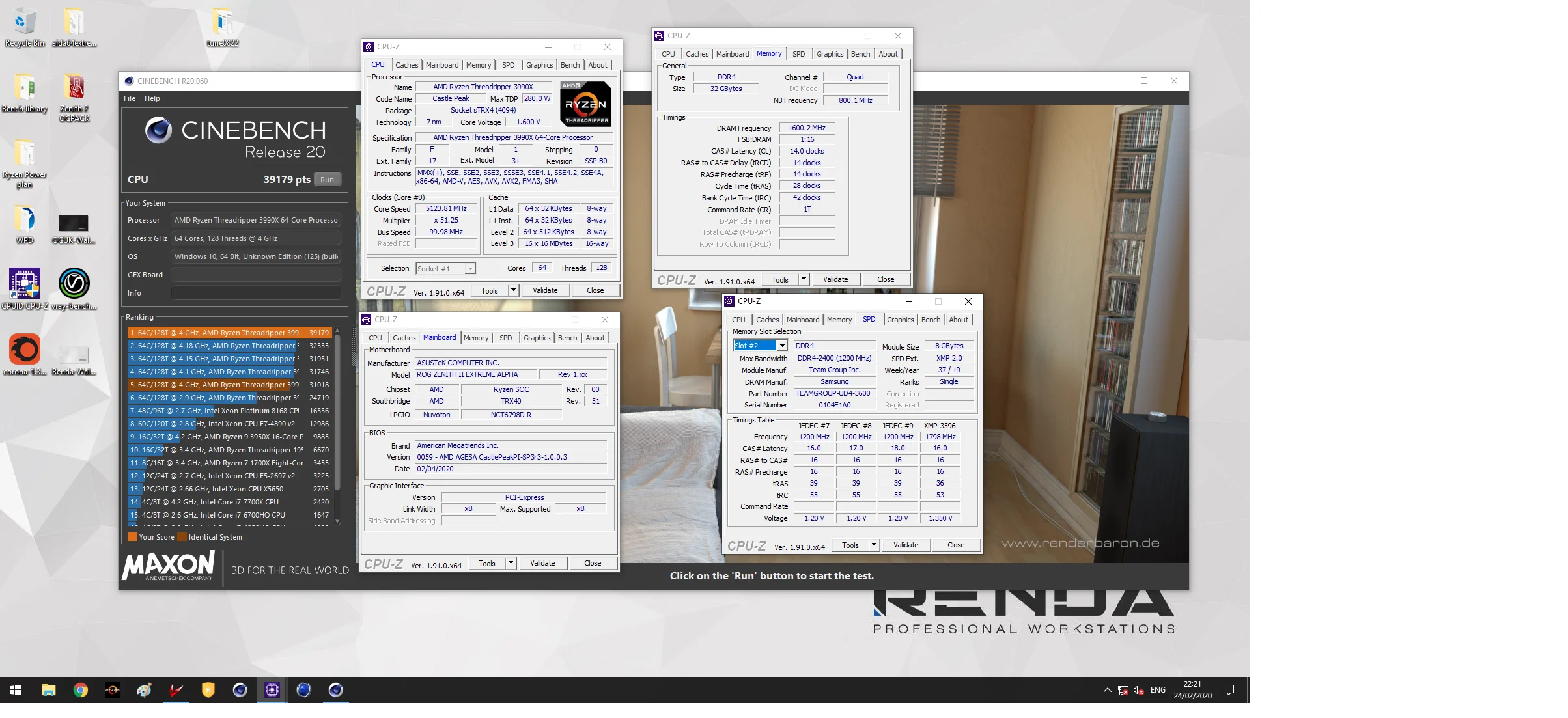
Task: Launch CPUID CPU-Z desktop shortcut
Action: 24,289
